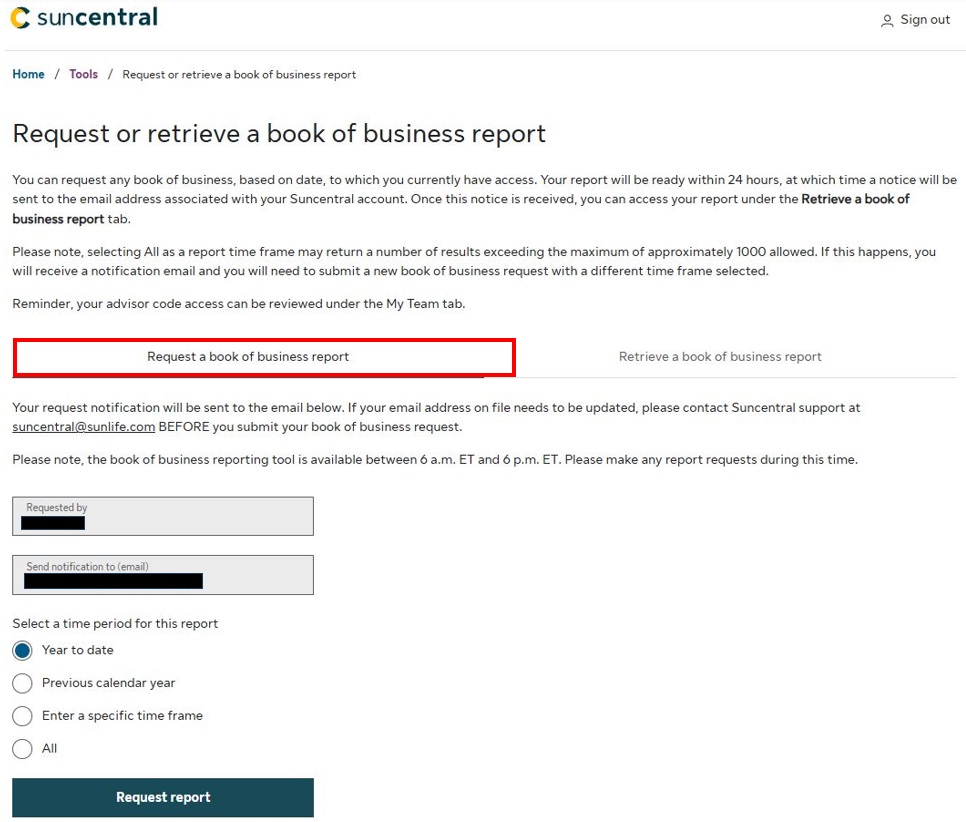966x822 pixels.
Task: Open Retrieve a book of business report tab
Action: pos(720,357)
